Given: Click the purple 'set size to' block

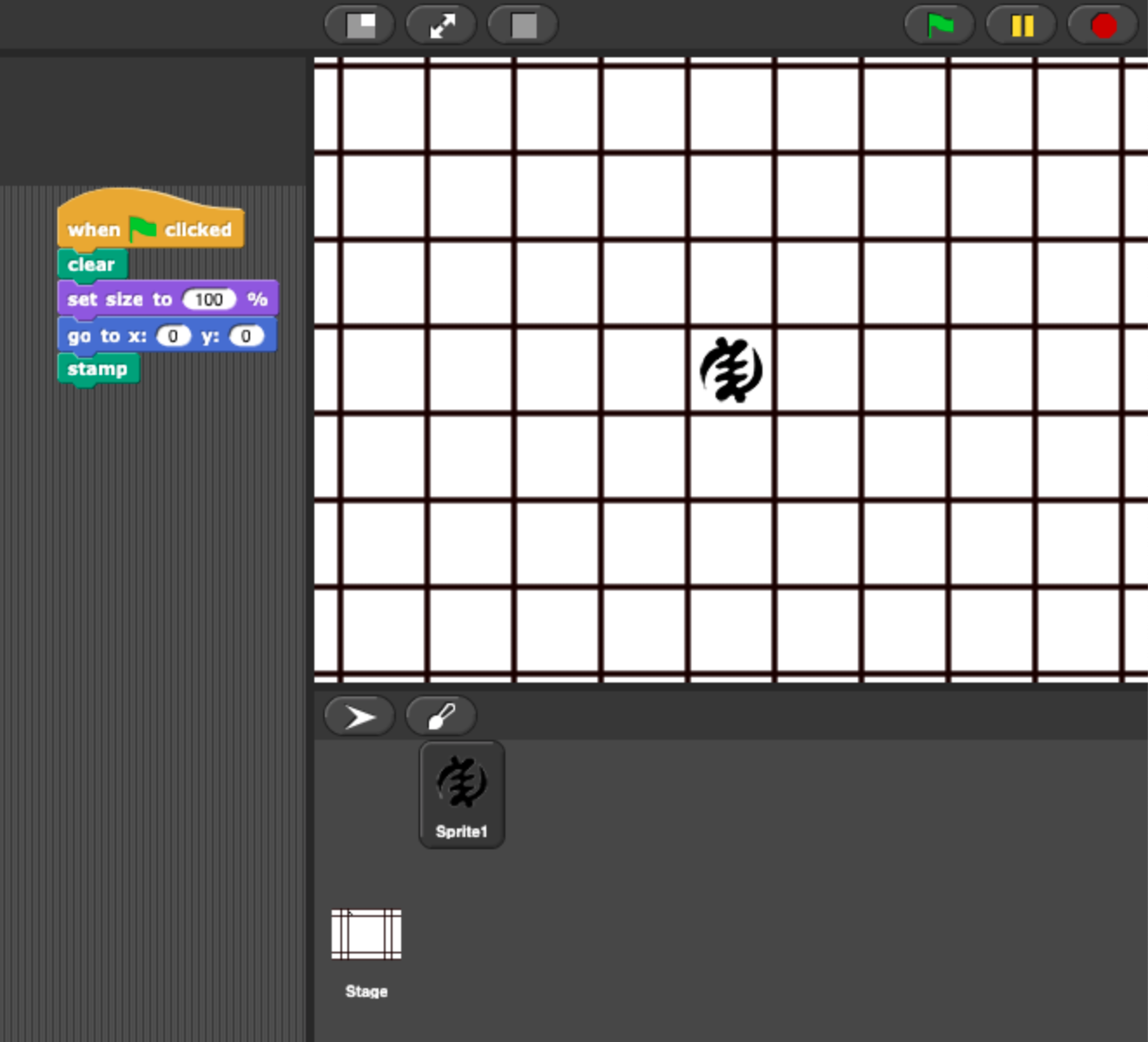Looking at the screenshot, I should click(119, 300).
